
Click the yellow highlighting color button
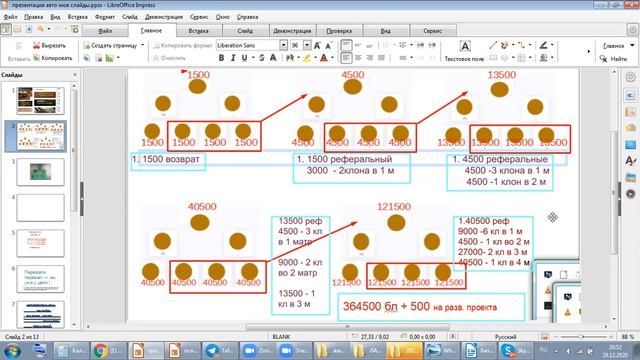click(307, 58)
